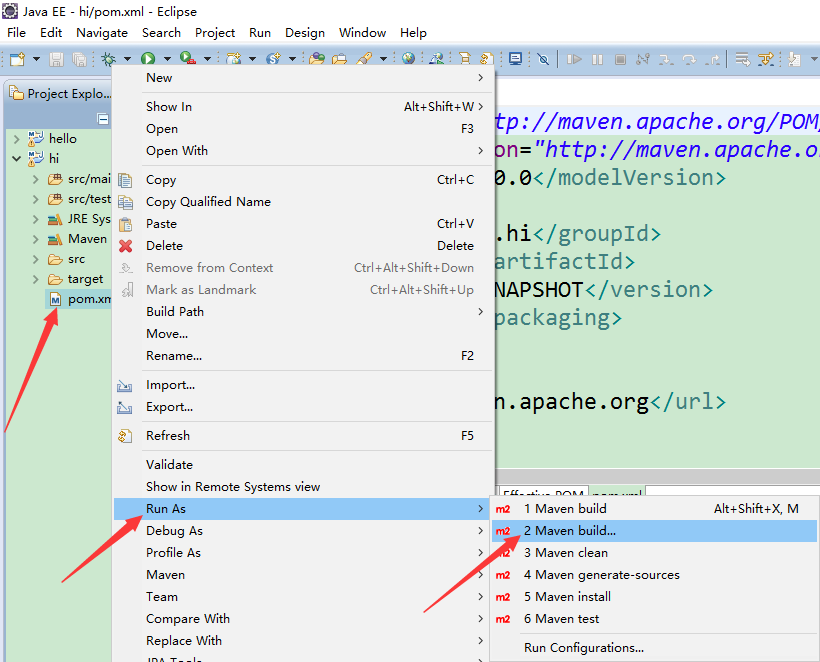The height and width of the screenshot is (662, 820).
Task: Open the New submenu in context menu
Action: pos(304,78)
